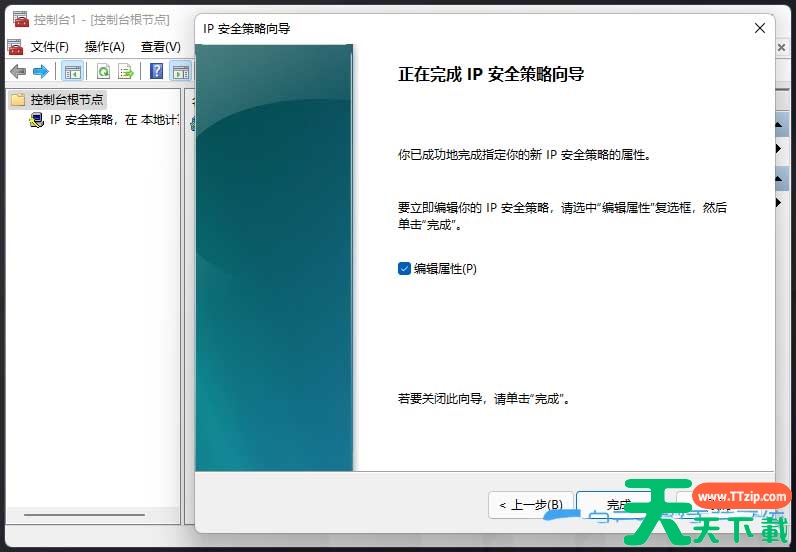Click the refresh toolbar icon

tap(103, 72)
